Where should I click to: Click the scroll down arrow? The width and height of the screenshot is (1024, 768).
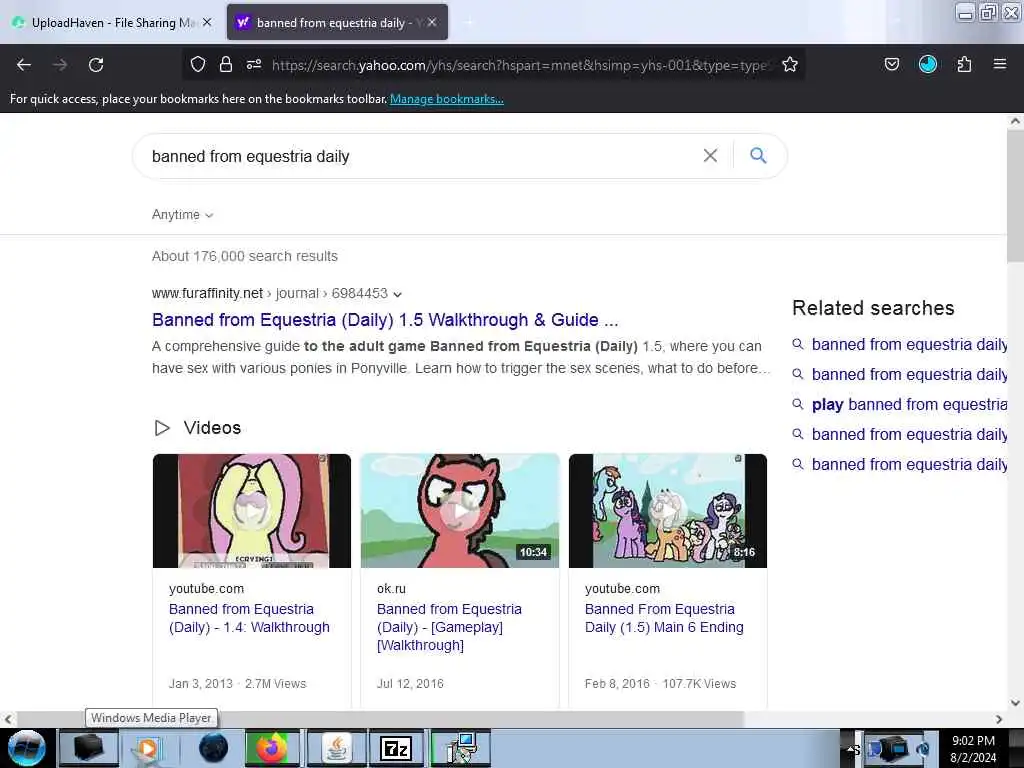point(1015,703)
